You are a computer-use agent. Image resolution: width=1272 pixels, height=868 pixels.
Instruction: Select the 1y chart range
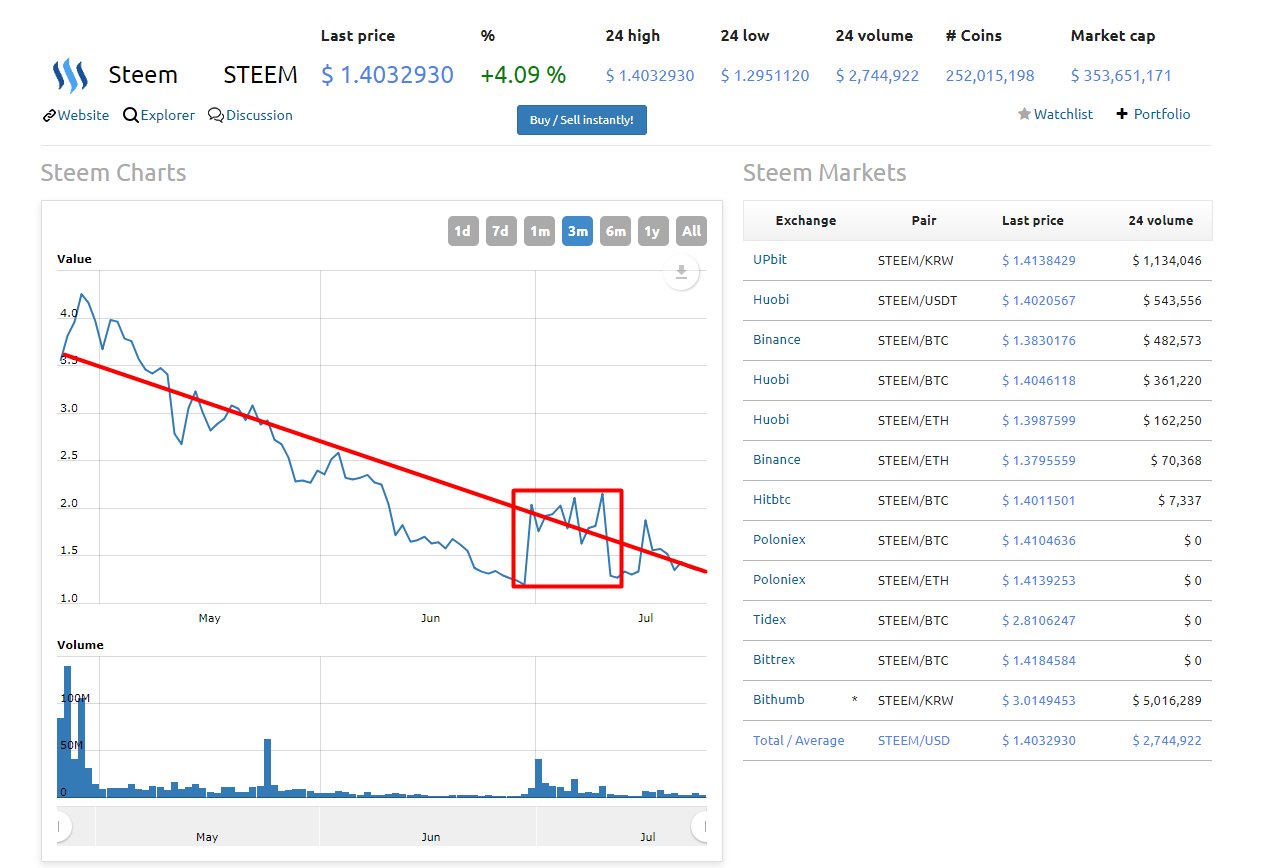(653, 231)
